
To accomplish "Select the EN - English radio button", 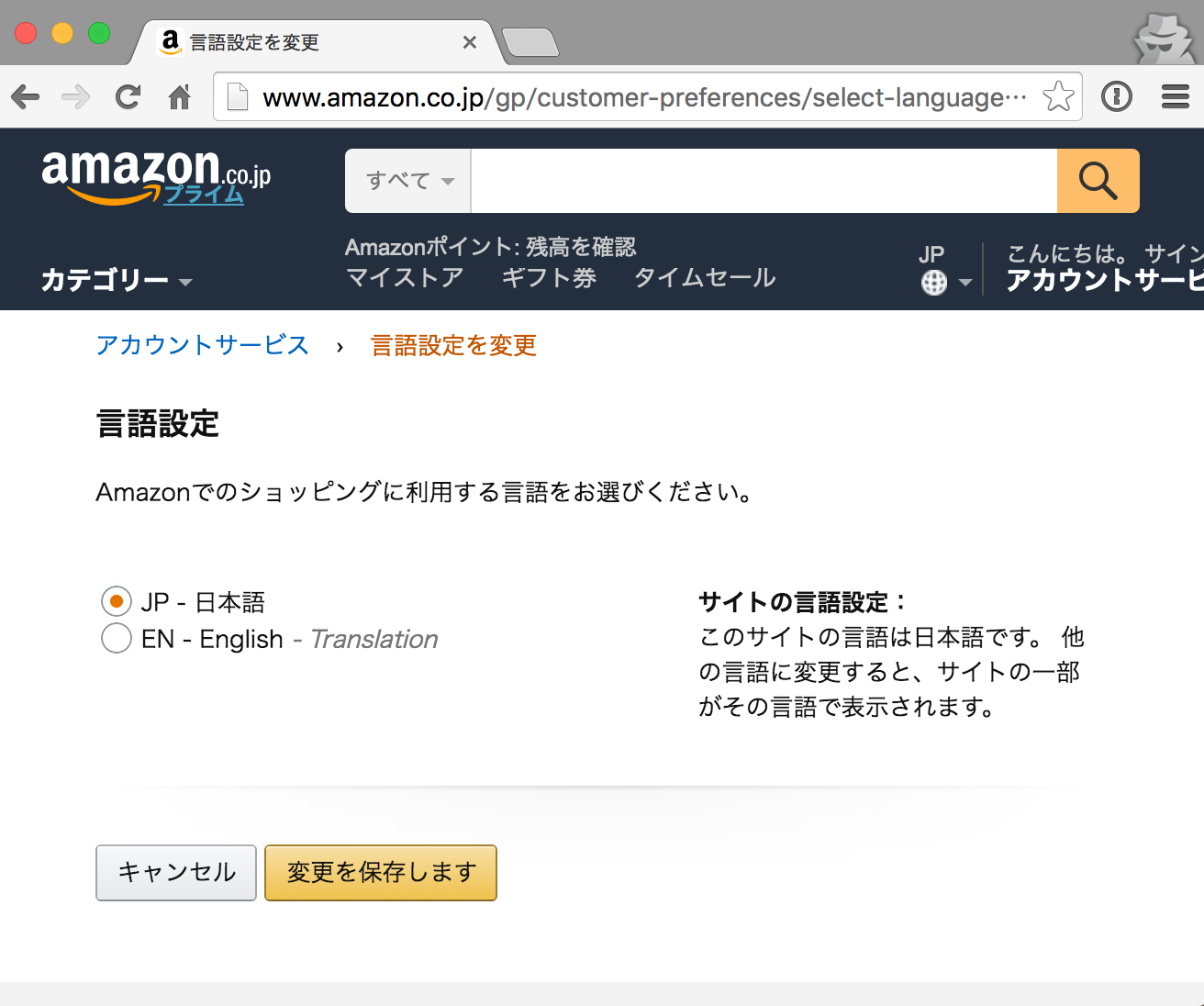I will pos(117,639).
